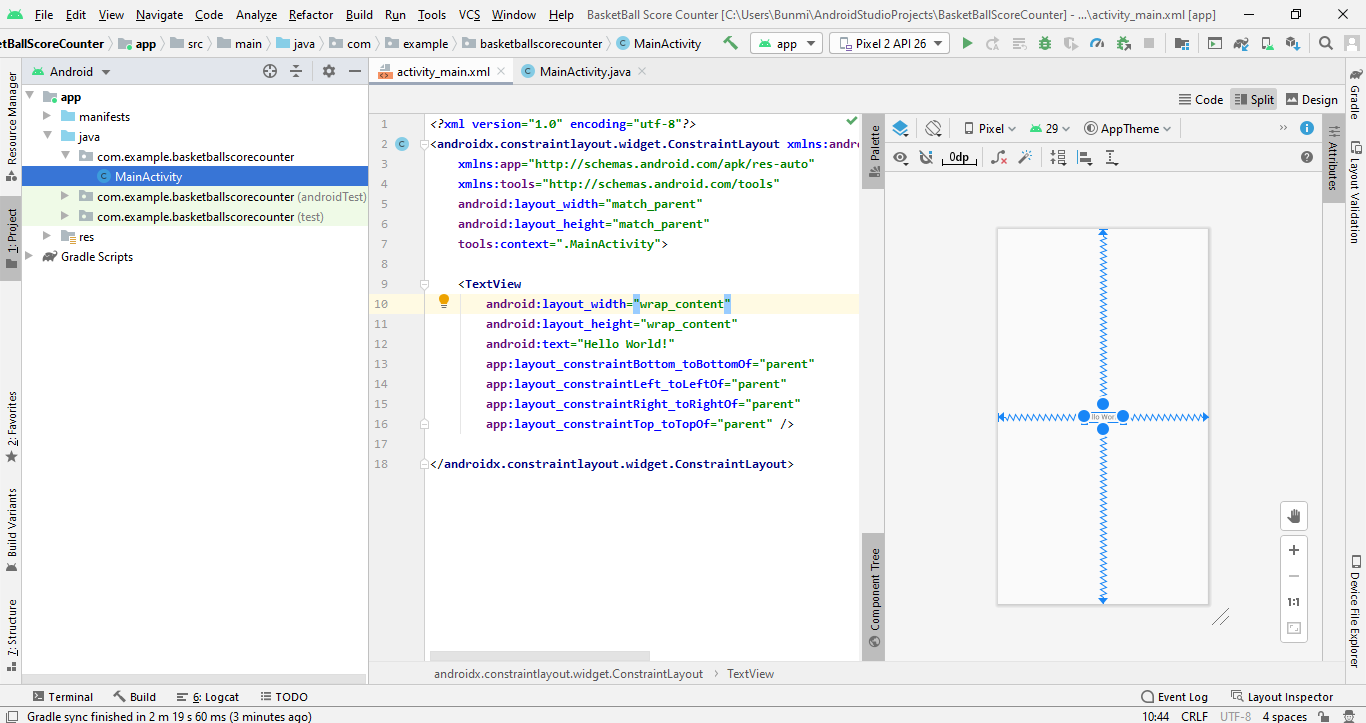The width and height of the screenshot is (1366, 723).
Task: Click the Scroll from Source target icon in Project panel
Action: 269,71
